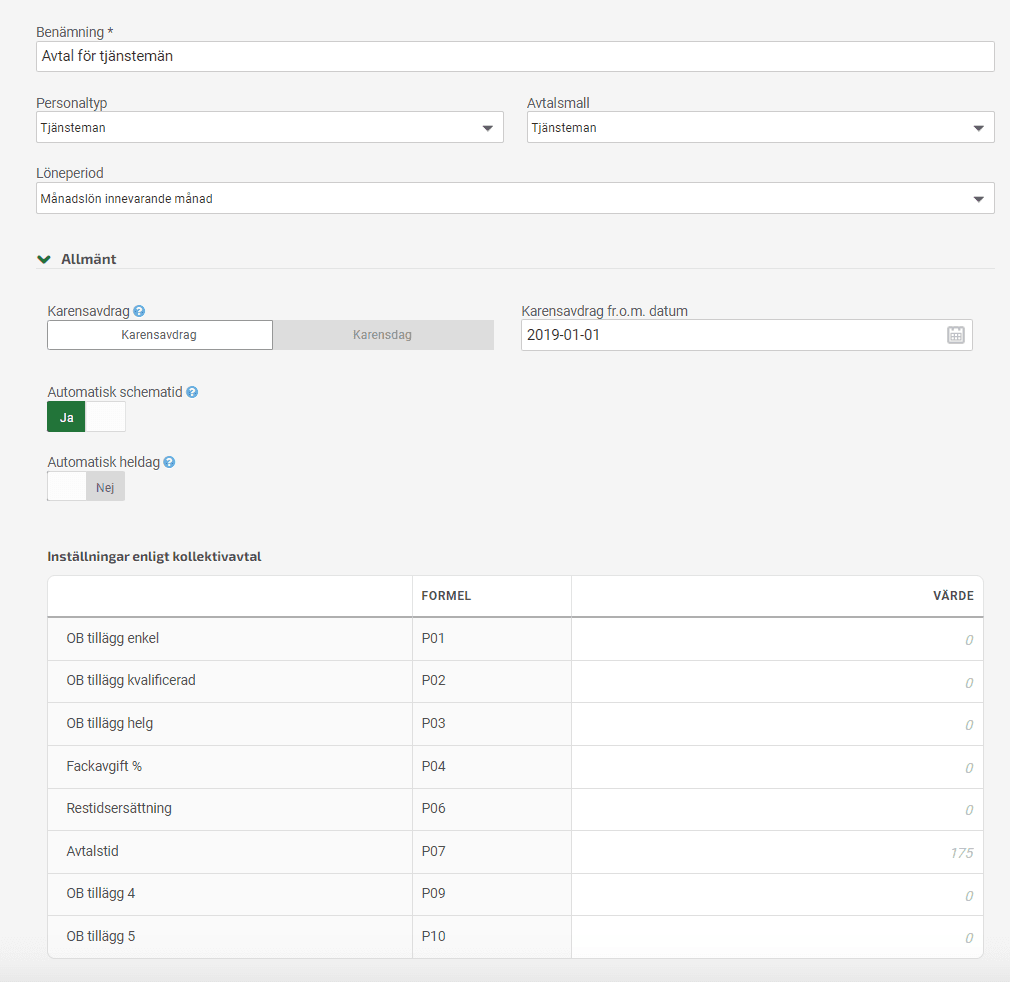Viewport: 1010px width, 982px height.
Task: Open help for Automatisk heldag
Action: [169, 462]
